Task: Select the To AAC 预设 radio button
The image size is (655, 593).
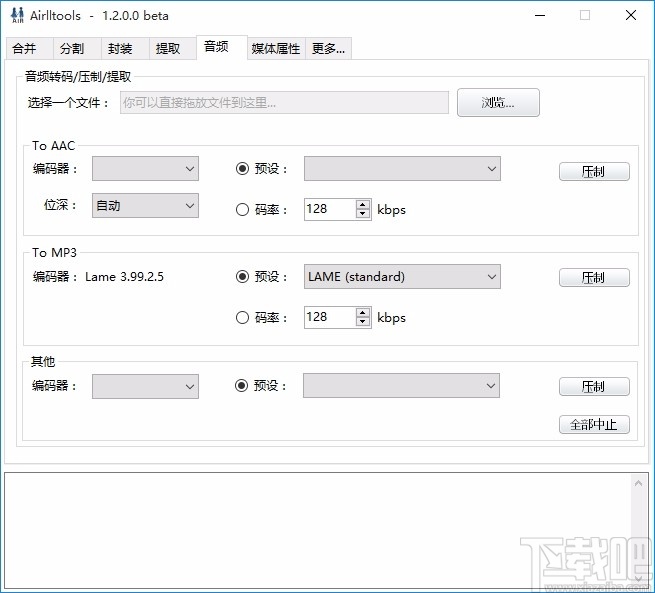Action: (242, 169)
